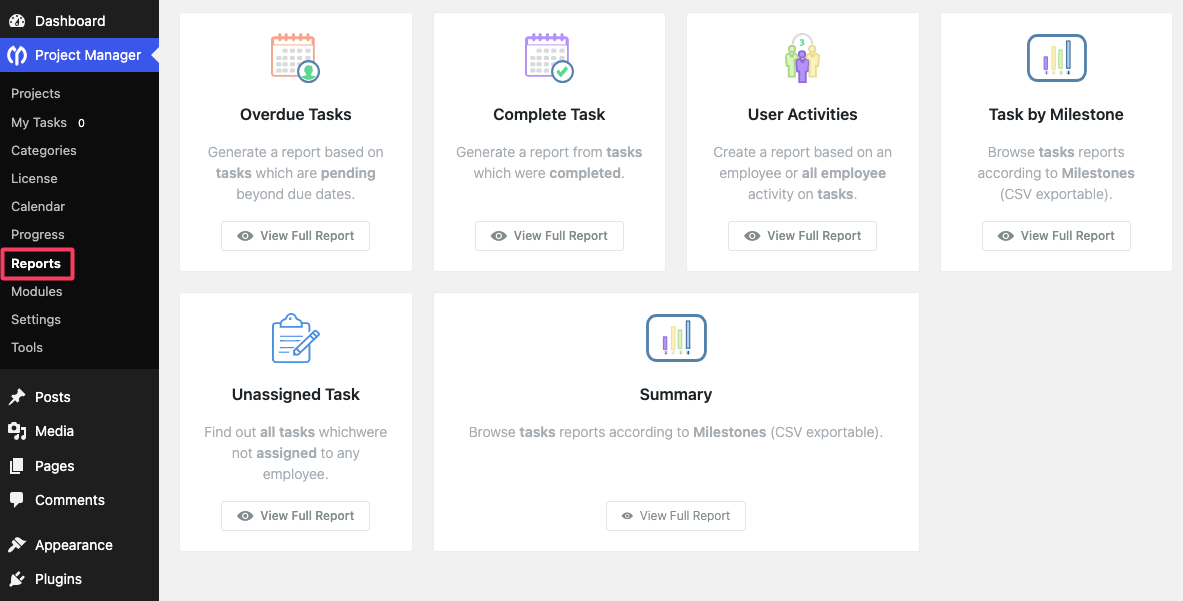
Task: Click the Overdue Tasks card title
Action: coord(296,115)
